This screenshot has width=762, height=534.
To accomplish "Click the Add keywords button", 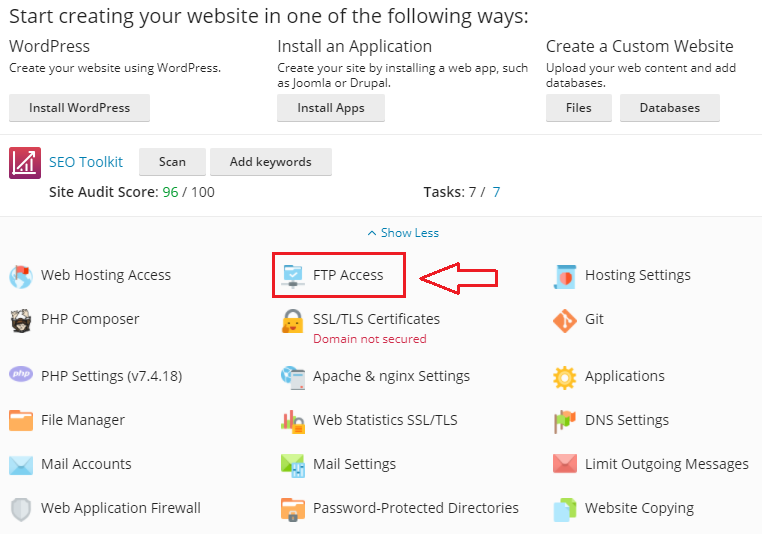I will (271, 162).
